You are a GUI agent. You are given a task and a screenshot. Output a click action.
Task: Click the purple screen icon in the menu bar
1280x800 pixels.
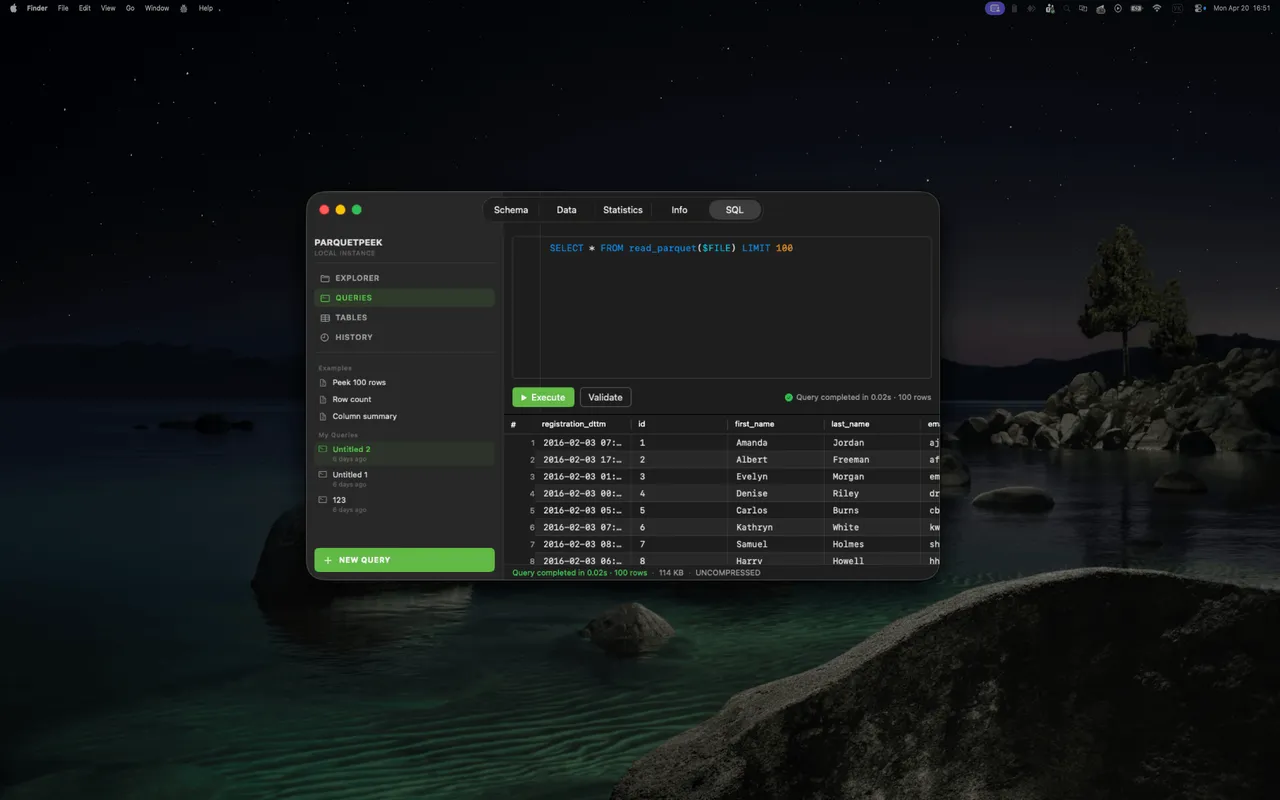click(x=994, y=8)
